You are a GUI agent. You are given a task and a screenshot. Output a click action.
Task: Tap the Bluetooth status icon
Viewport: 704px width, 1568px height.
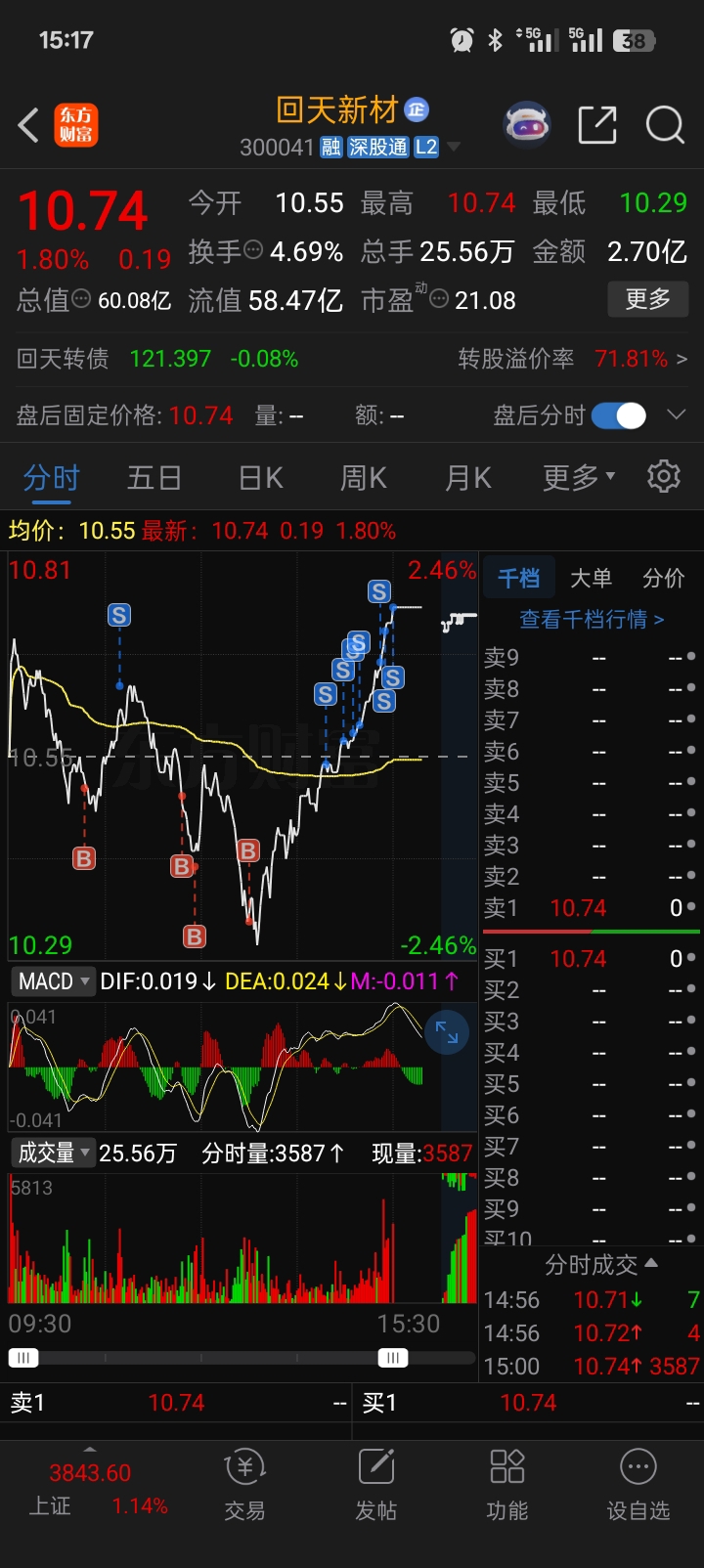click(496, 40)
